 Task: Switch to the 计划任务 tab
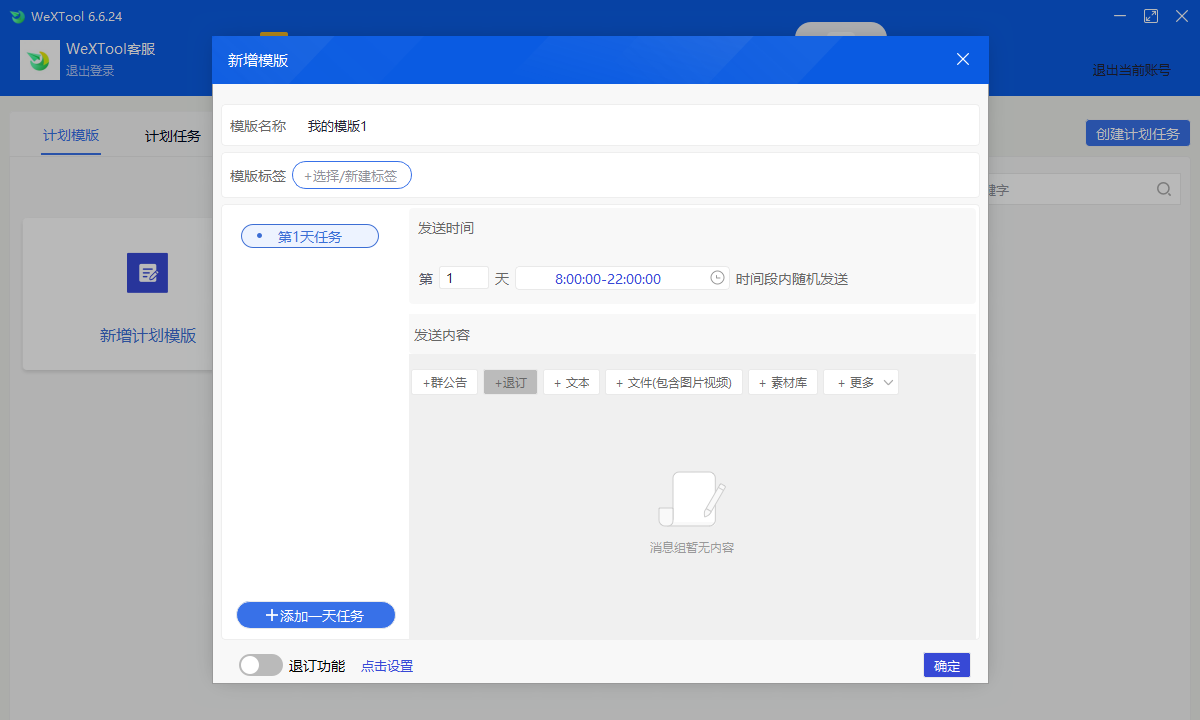pyautogui.click(x=173, y=136)
